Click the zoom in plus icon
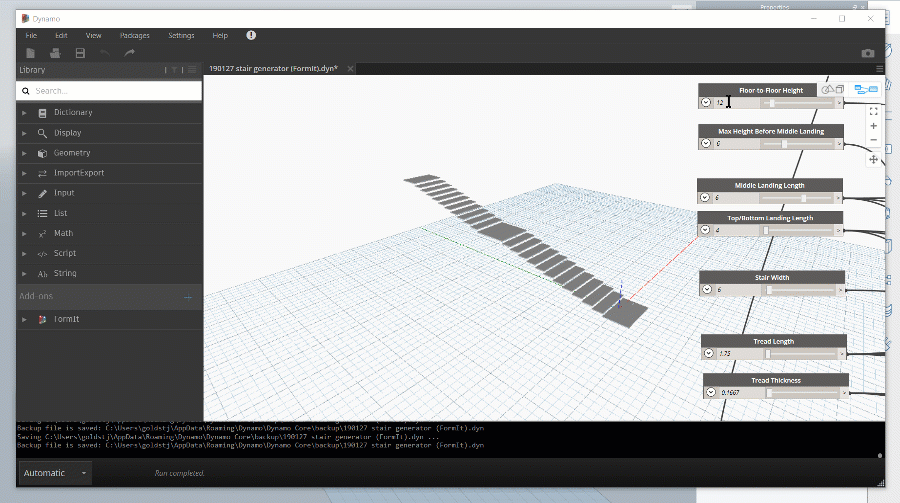The width and height of the screenshot is (900, 503). click(874, 126)
